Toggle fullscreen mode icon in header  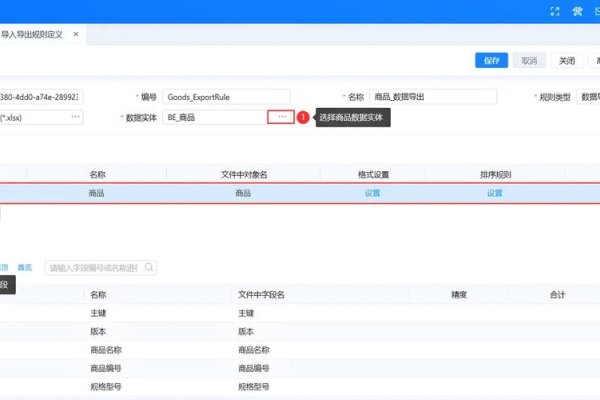555,11
